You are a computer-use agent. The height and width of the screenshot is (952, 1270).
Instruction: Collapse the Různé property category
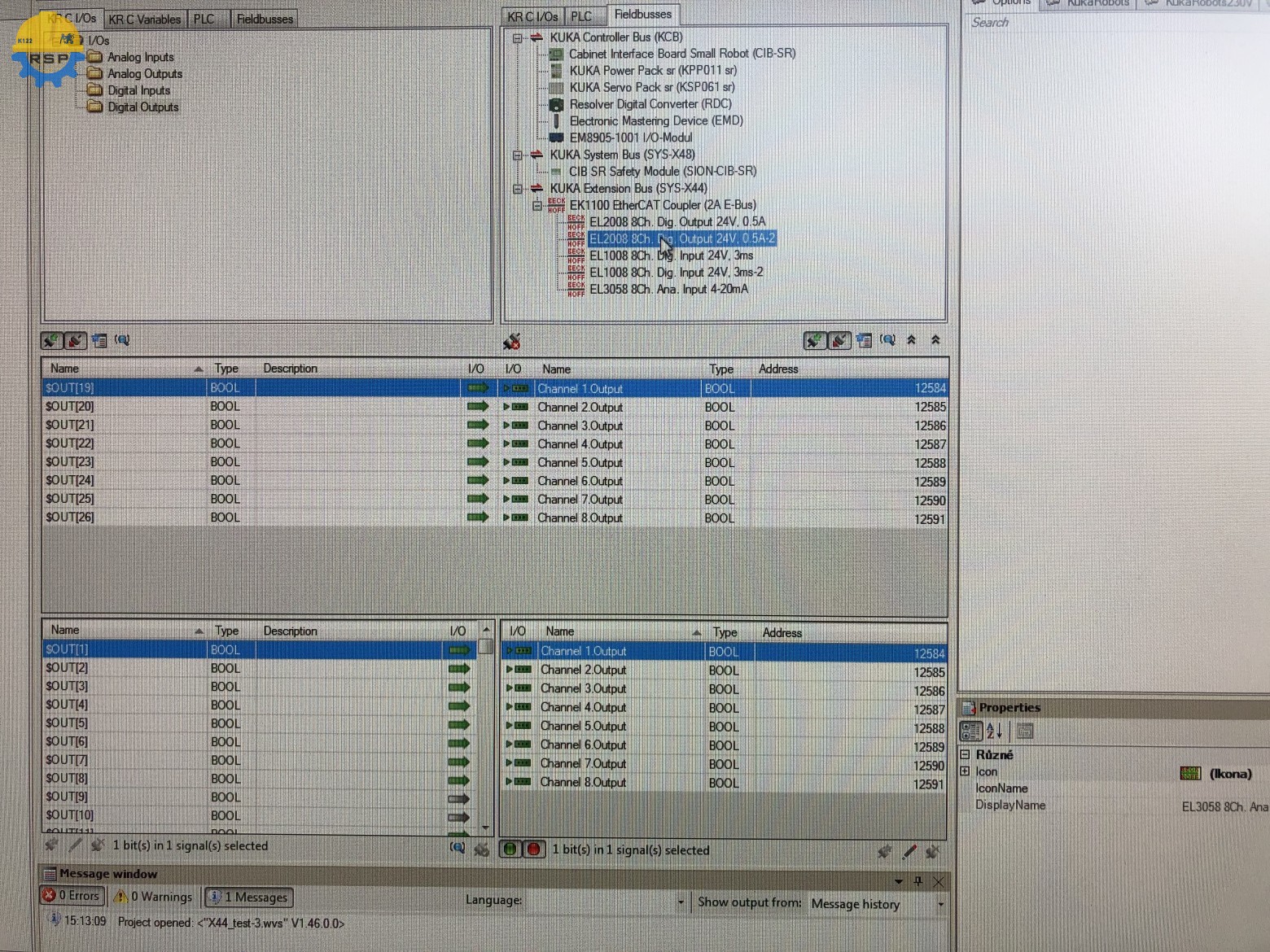[x=966, y=754]
